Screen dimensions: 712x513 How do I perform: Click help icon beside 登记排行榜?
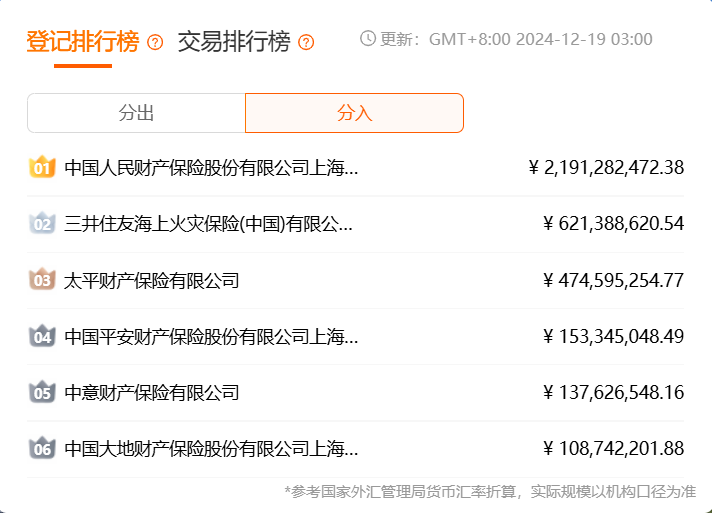155,42
